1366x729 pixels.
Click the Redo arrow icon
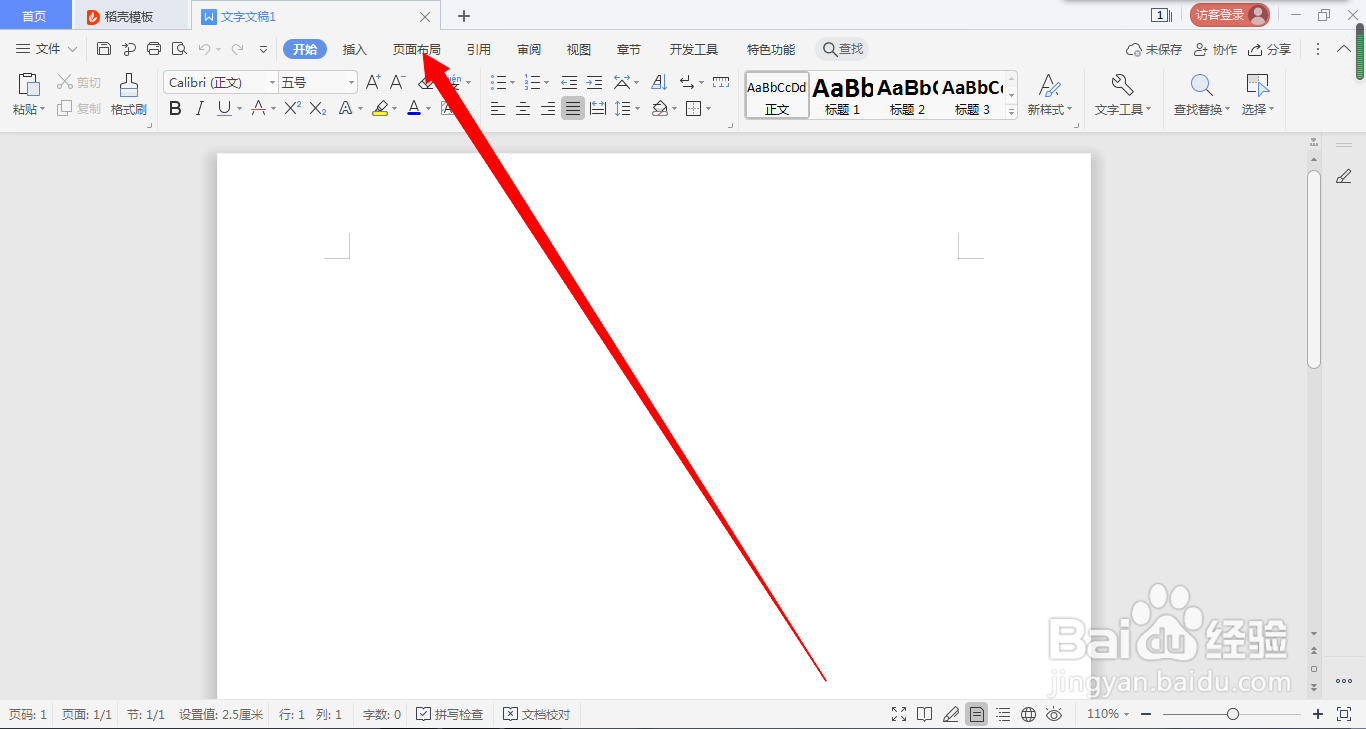[x=237, y=49]
